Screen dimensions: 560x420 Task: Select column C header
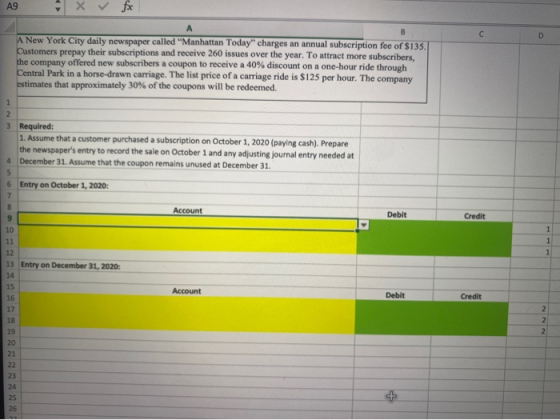click(x=481, y=34)
